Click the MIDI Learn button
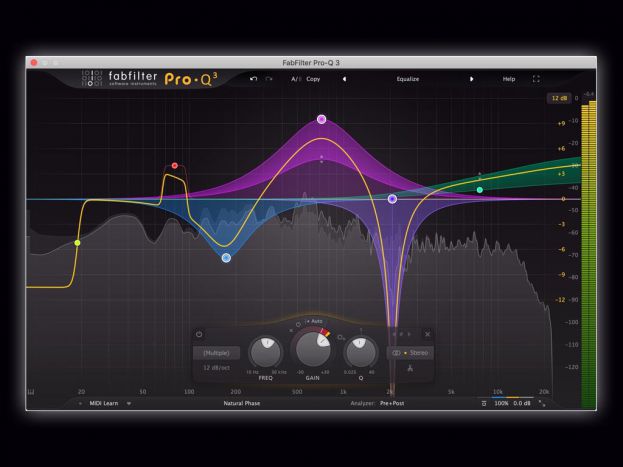Image resolution: width=623 pixels, height=467 pixels. click(104, 403)
